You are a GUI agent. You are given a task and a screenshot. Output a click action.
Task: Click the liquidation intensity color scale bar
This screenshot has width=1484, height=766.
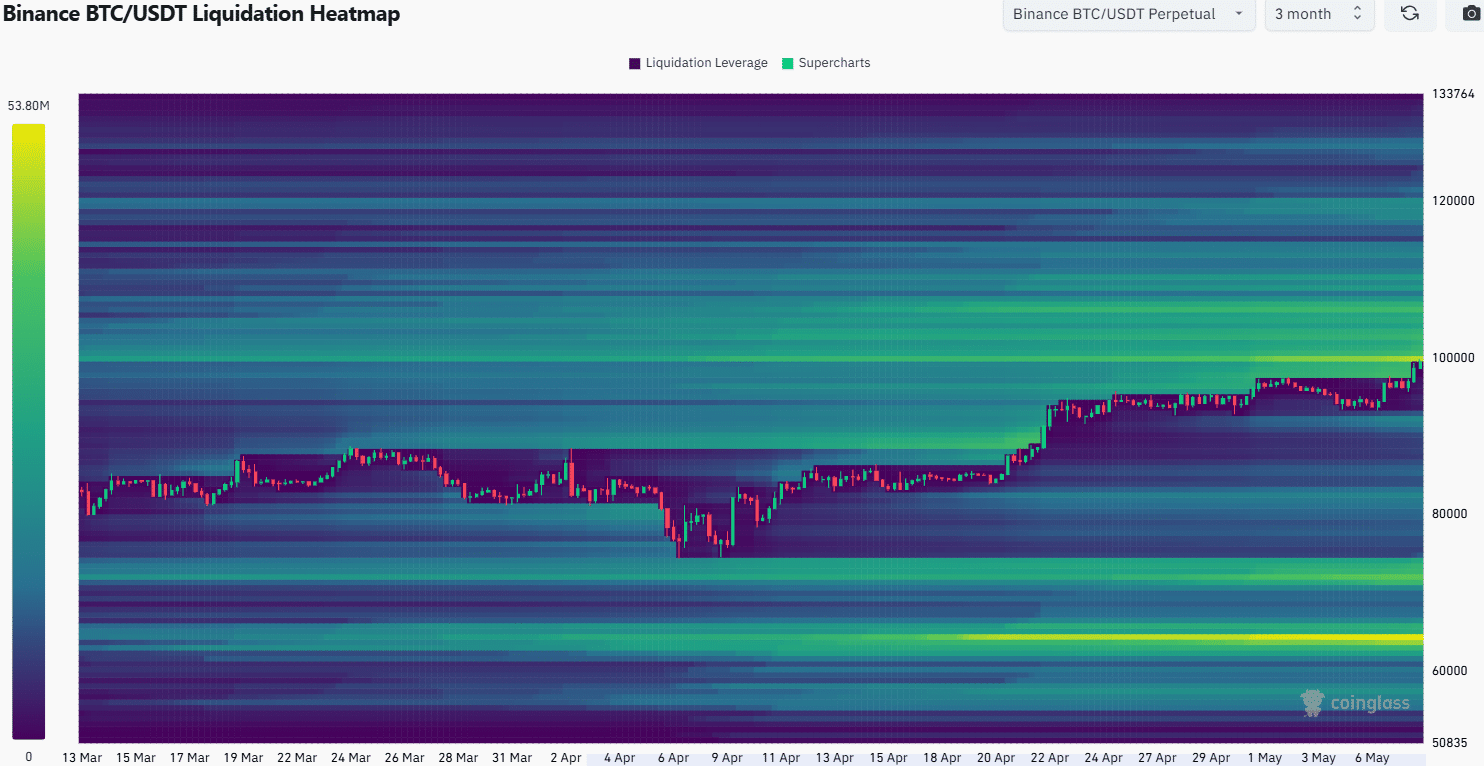click(x=29, y=431)
